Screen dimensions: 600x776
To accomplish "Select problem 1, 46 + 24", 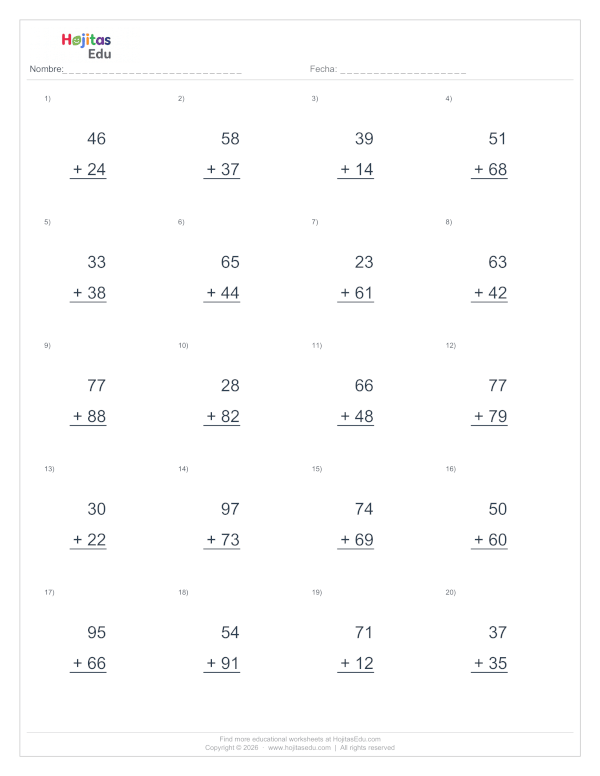I will [88, 154].
